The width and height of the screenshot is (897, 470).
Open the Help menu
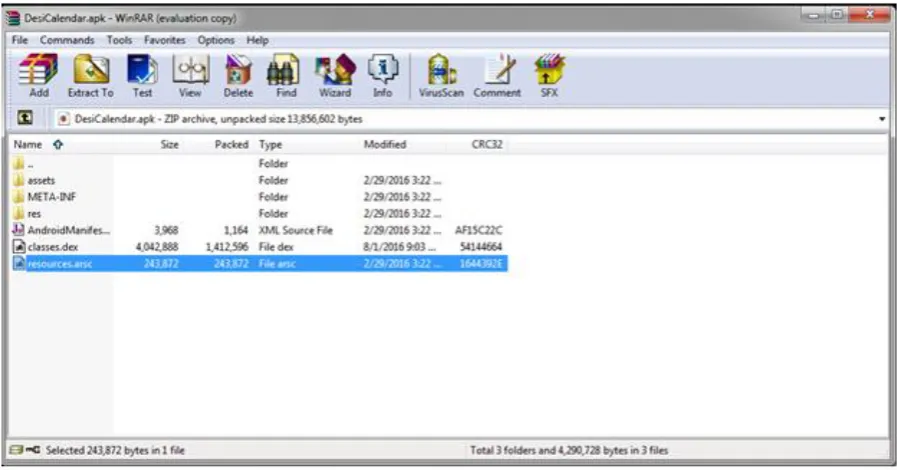257,40
